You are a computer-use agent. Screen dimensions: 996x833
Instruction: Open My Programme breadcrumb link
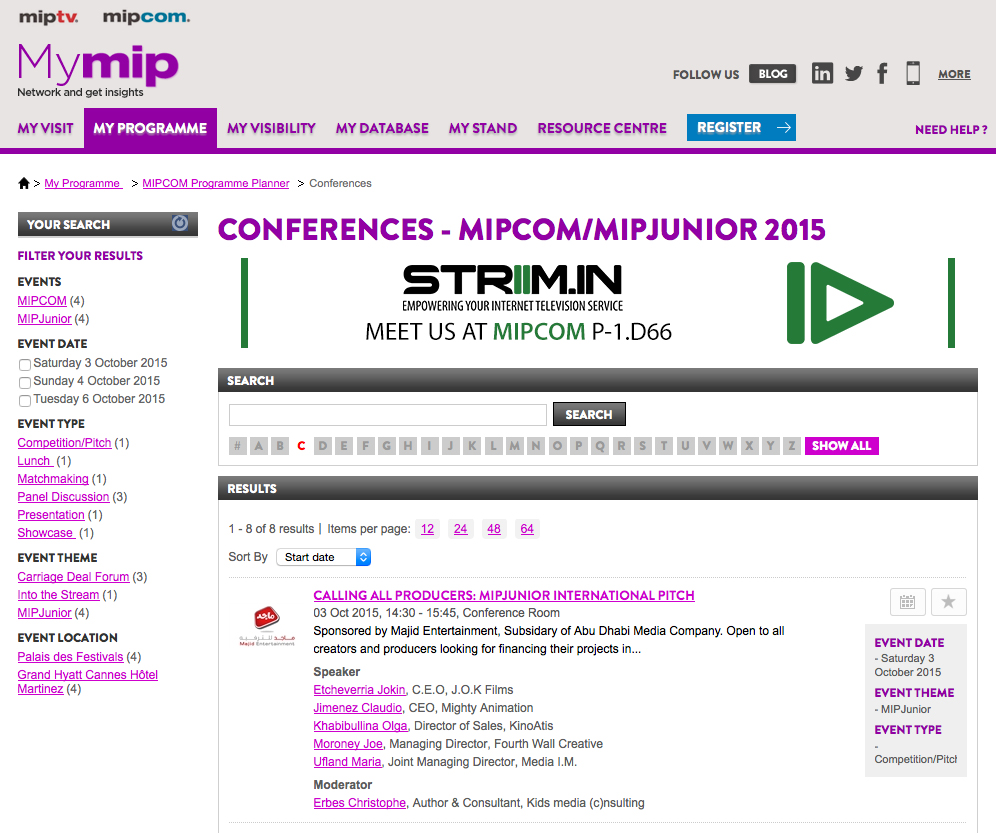83,183
